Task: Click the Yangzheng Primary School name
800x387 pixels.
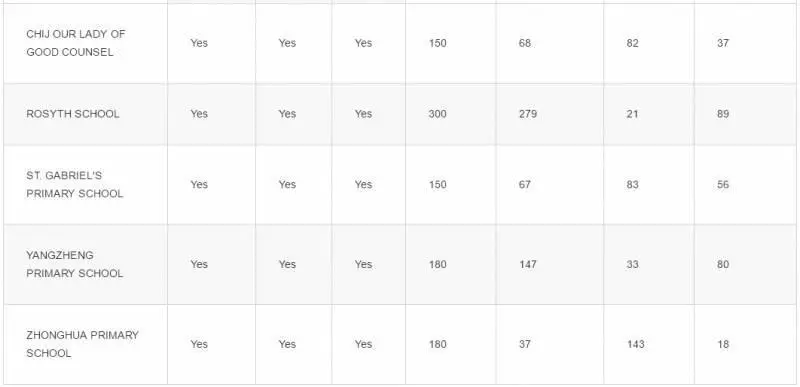Action: point(74,264)
